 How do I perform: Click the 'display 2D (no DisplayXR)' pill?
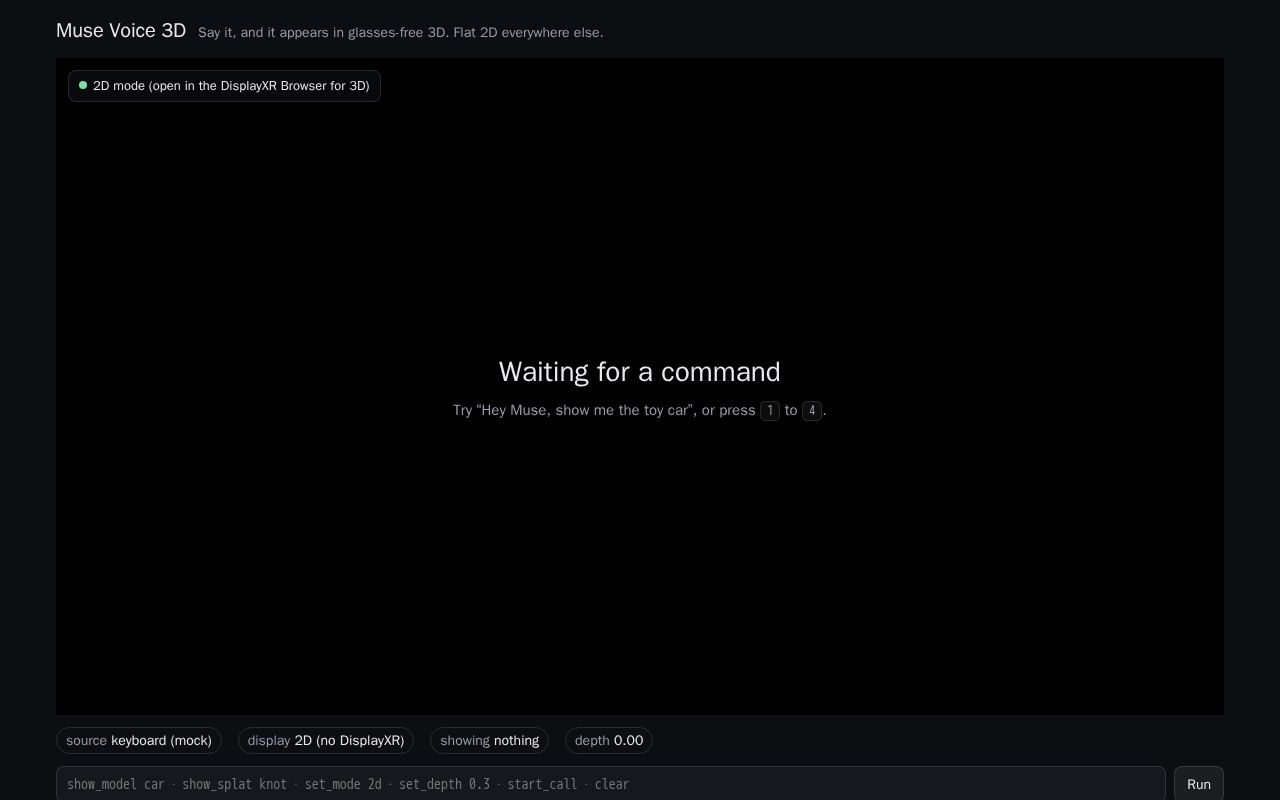point(326,741)
